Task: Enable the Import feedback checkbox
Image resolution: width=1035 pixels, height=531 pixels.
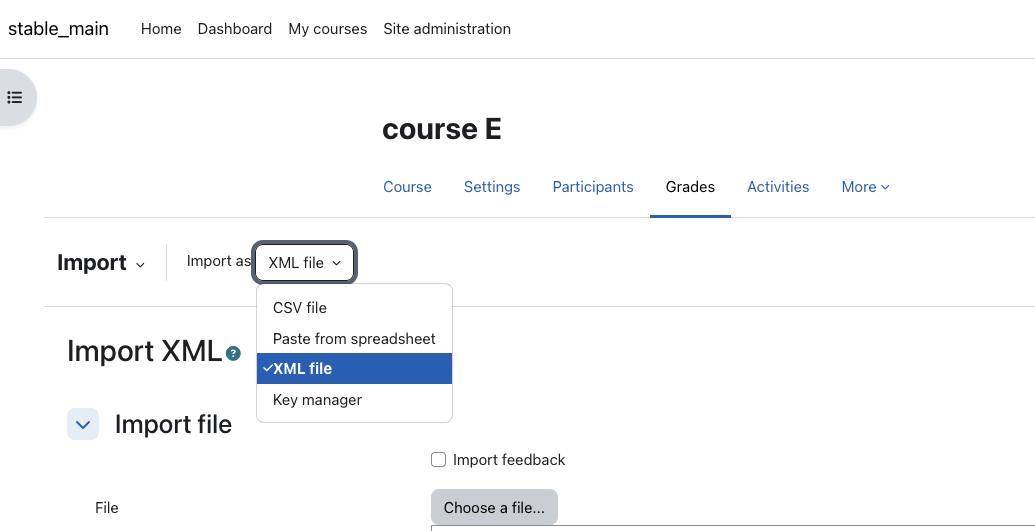Action: tap(438, 460)
